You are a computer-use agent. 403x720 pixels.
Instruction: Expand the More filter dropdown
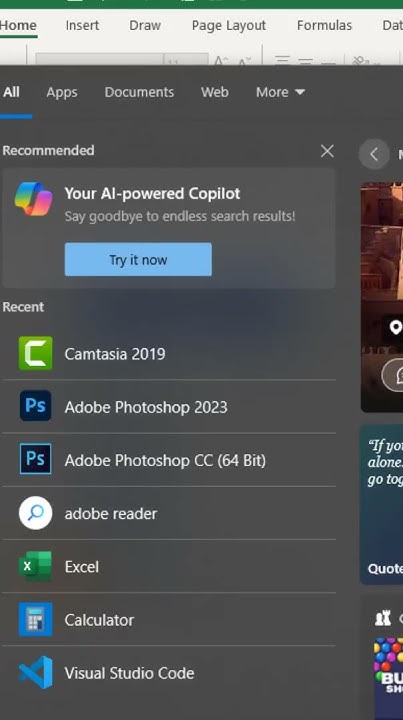click(x=280, y=92)
